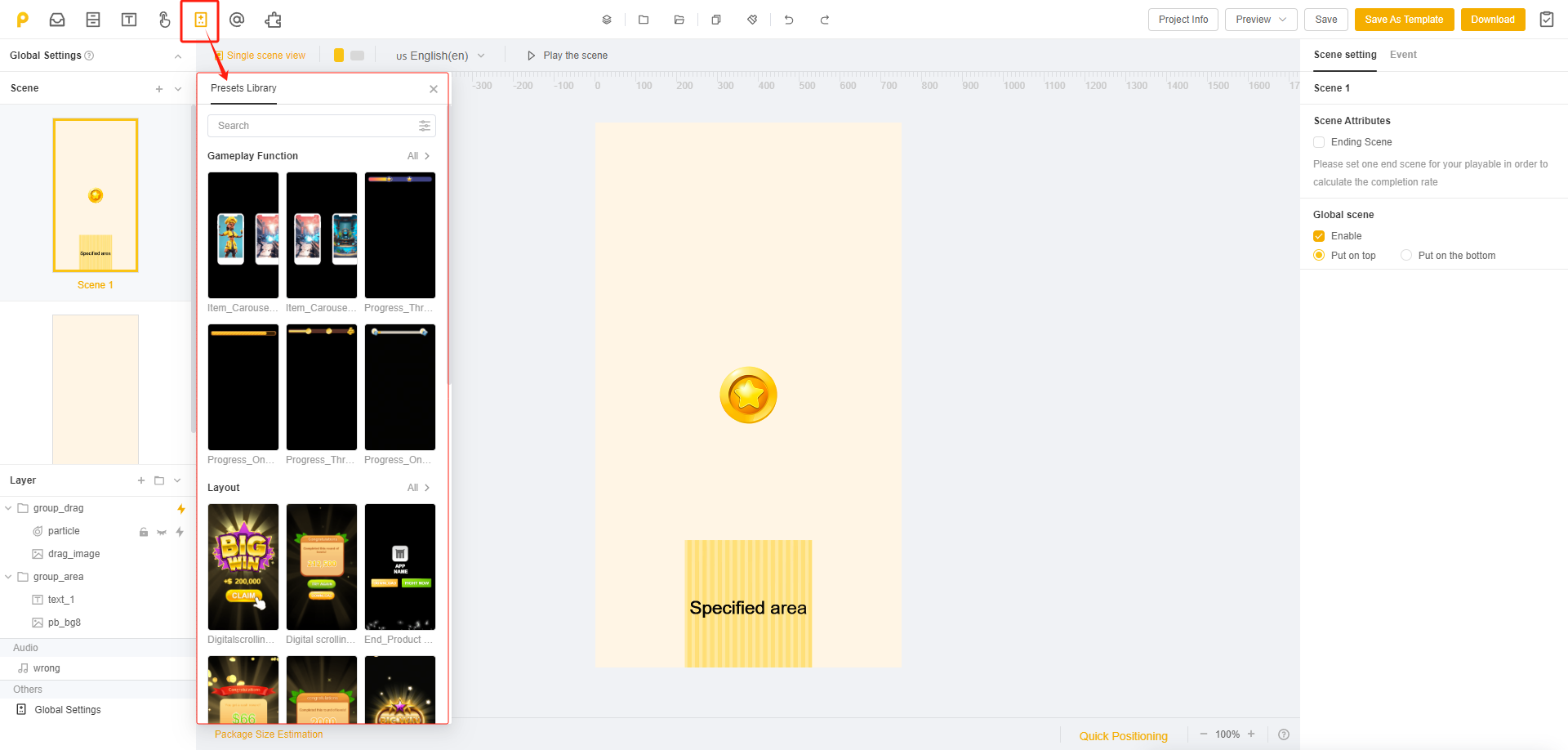Click the hand tap interaction icon
Image resolution: width=1568 pixels, height=750 pixels.
point(164,20)
